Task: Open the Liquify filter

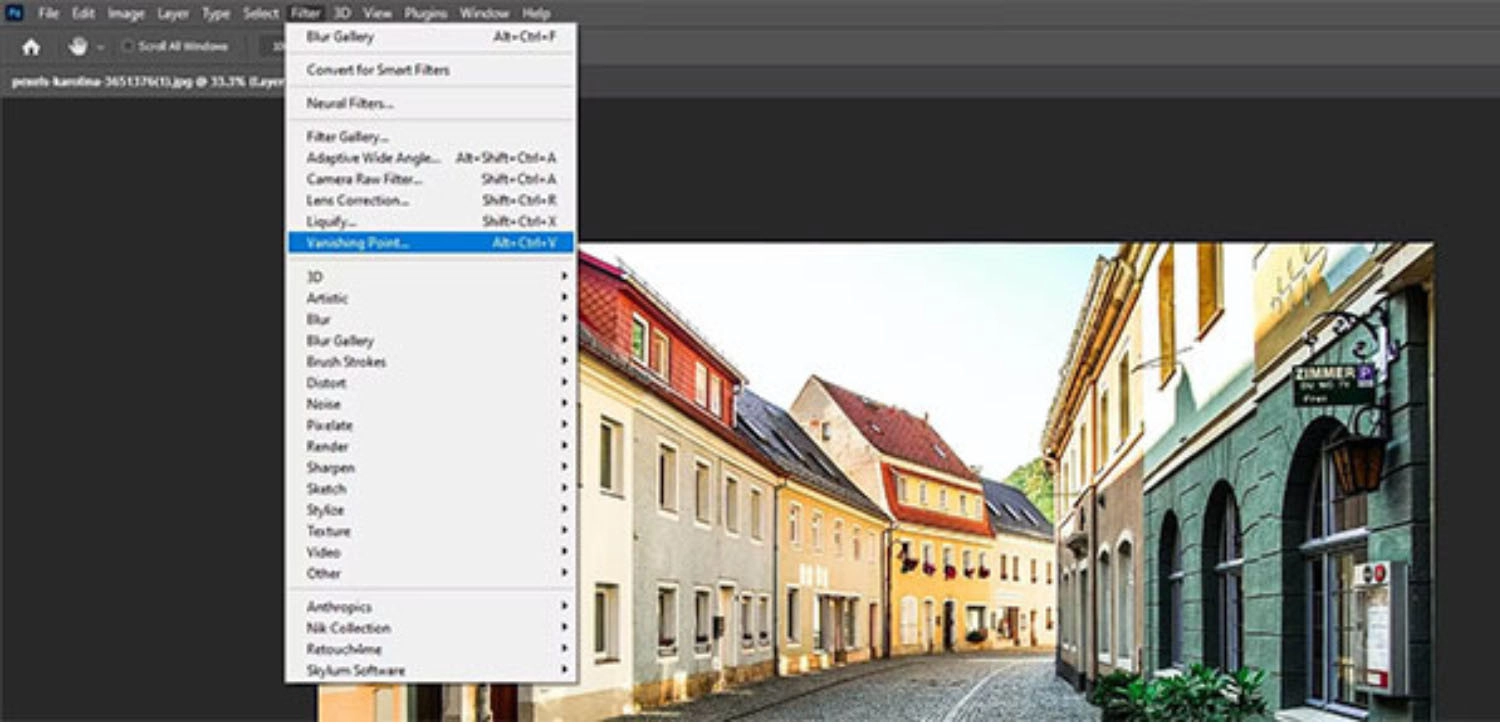Action: tap(431, 221)
